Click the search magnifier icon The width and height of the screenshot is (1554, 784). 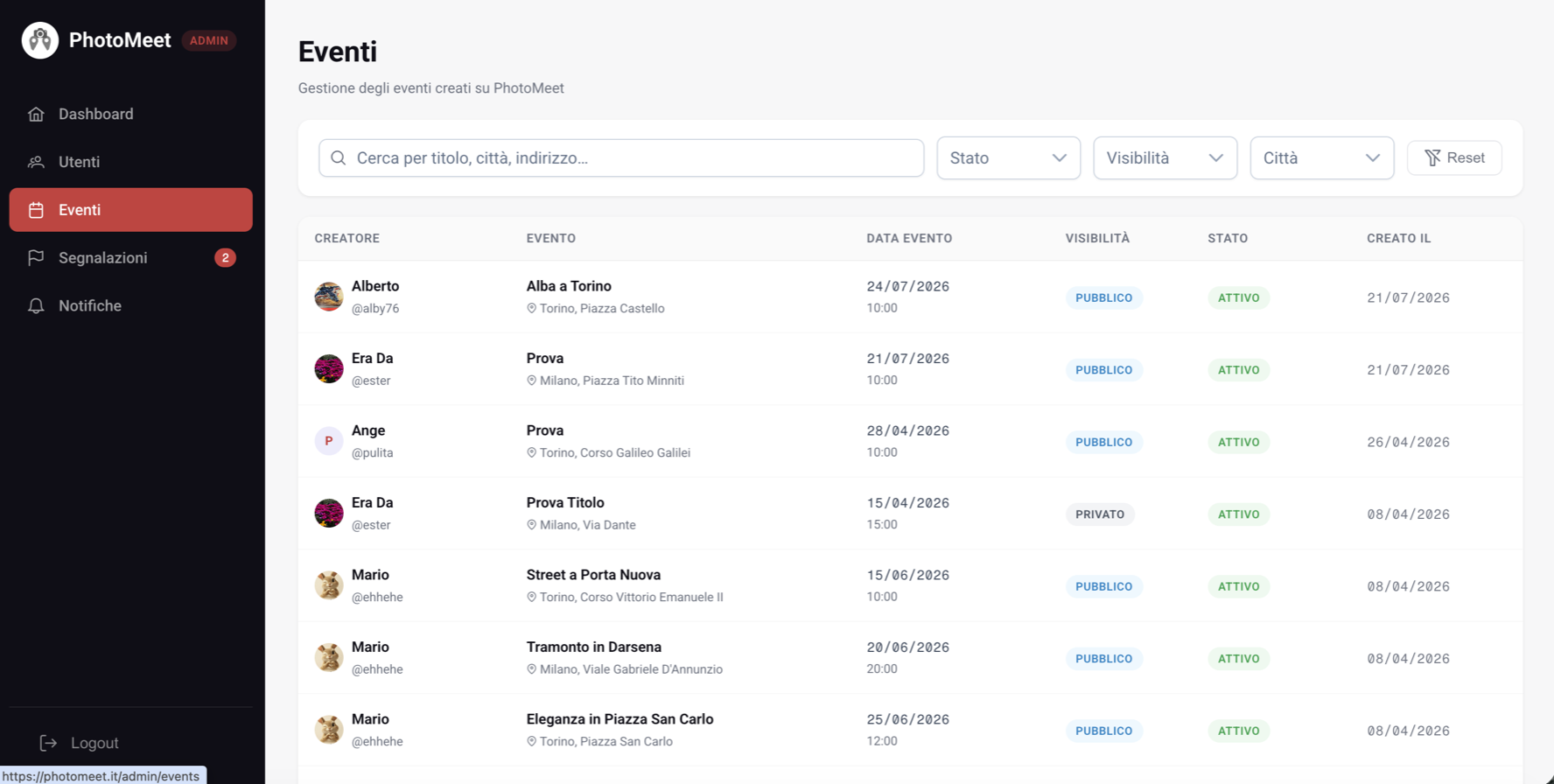pos(339,157)
